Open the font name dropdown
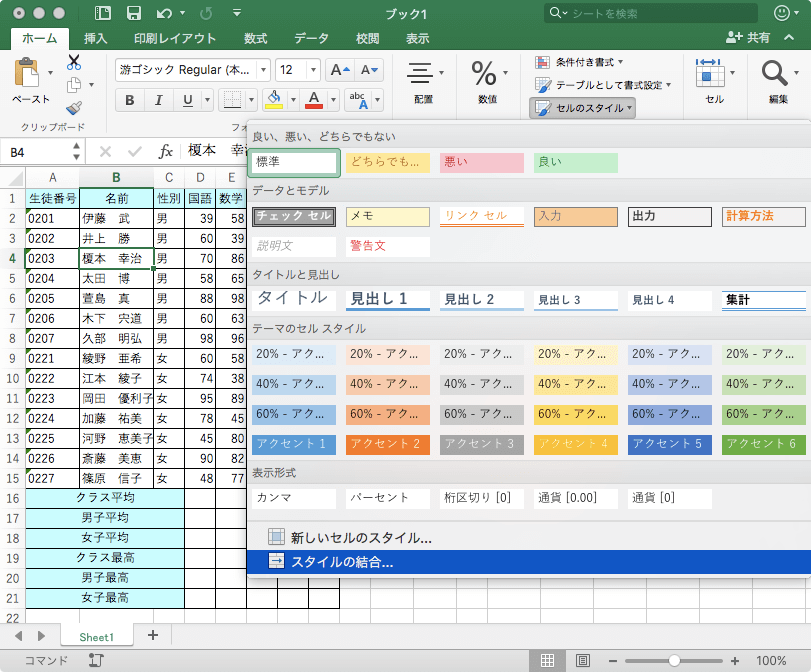811x672 pixels. coord(263,70)
